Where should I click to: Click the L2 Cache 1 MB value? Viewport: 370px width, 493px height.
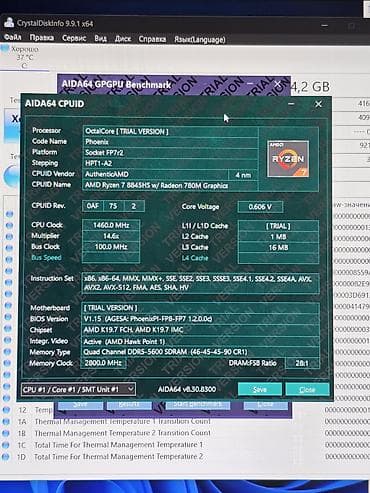278,237
